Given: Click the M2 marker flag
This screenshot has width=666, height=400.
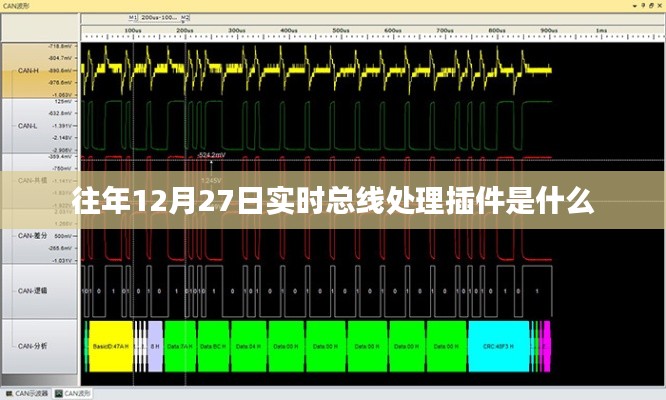Looking at the screenshot, I should click(x=185, y=18).
